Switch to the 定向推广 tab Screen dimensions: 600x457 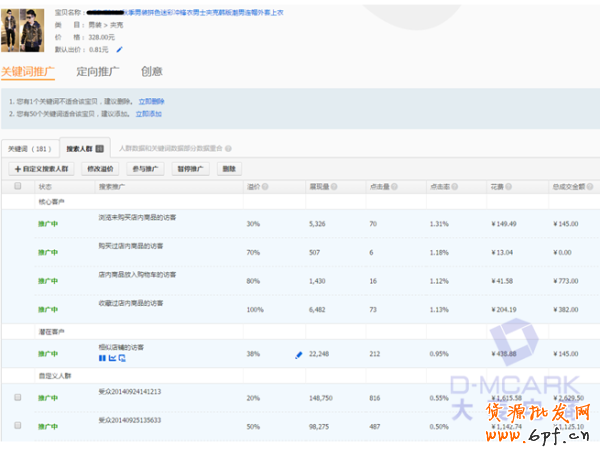(x=98, y=72)
